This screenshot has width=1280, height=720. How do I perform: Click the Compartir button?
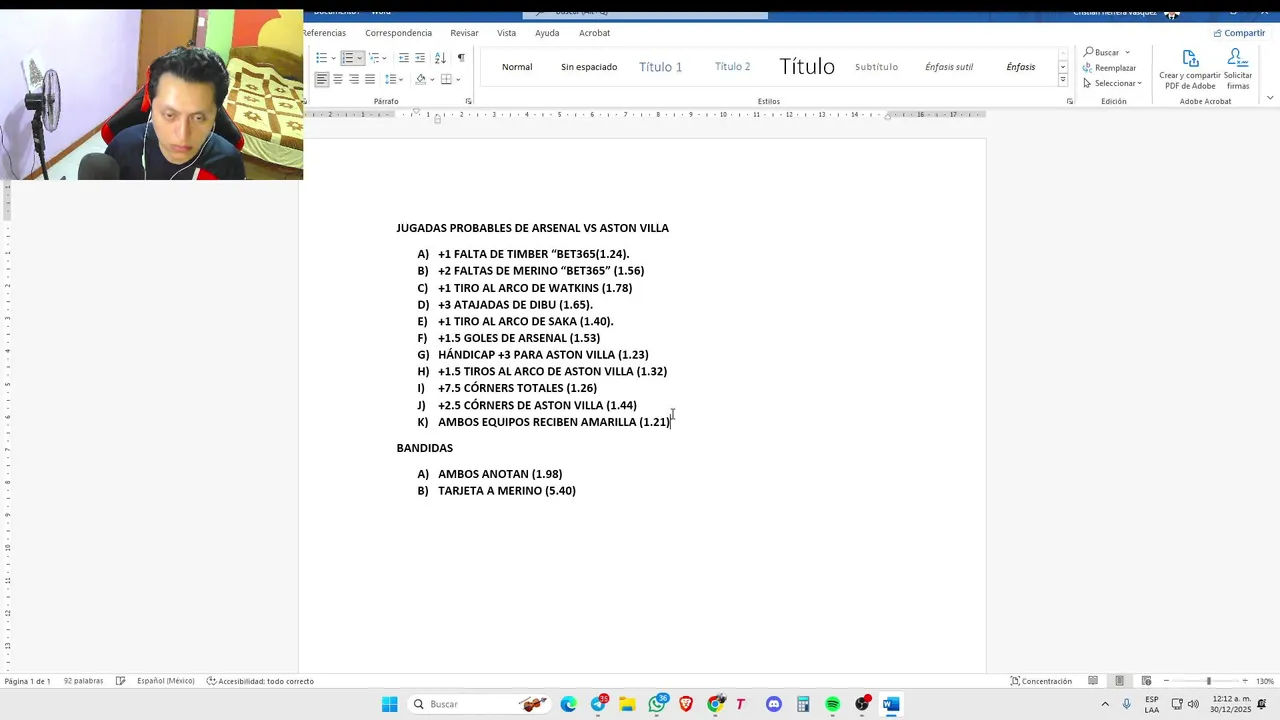[1239, 33]
